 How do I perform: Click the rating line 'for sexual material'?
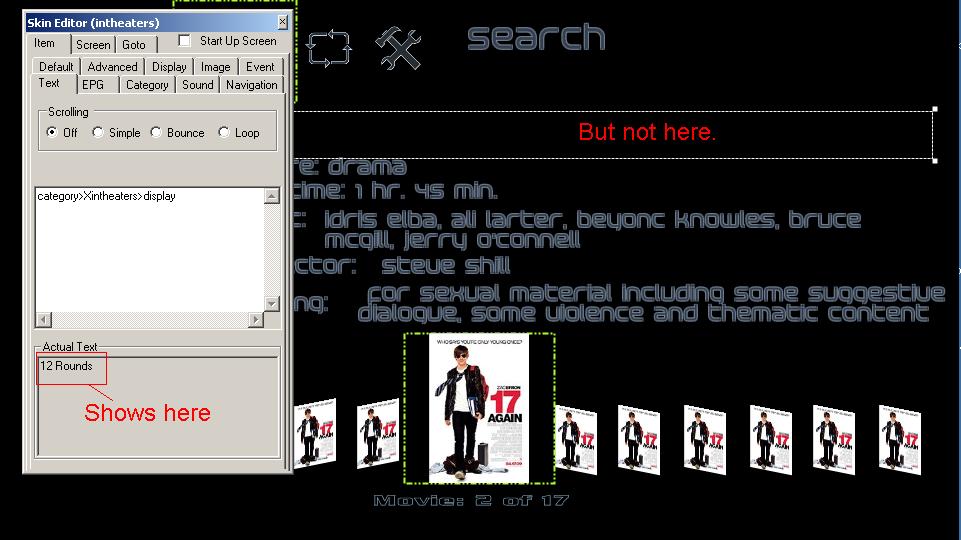coord(656,293)
